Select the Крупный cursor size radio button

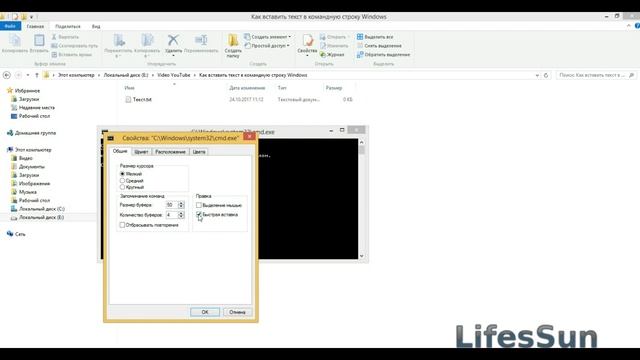pyautogui.click(x=122, y=187)
